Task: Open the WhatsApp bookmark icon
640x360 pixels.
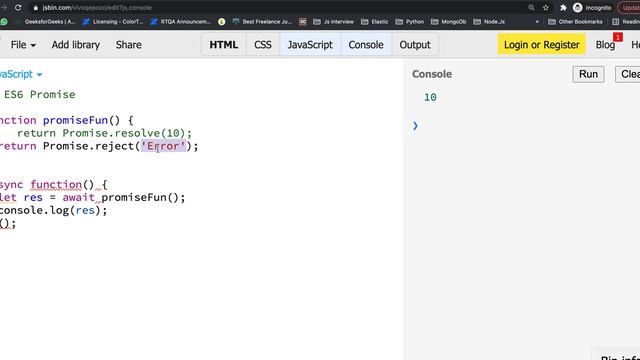Action: pyautogui.click(x=4, y=22)
